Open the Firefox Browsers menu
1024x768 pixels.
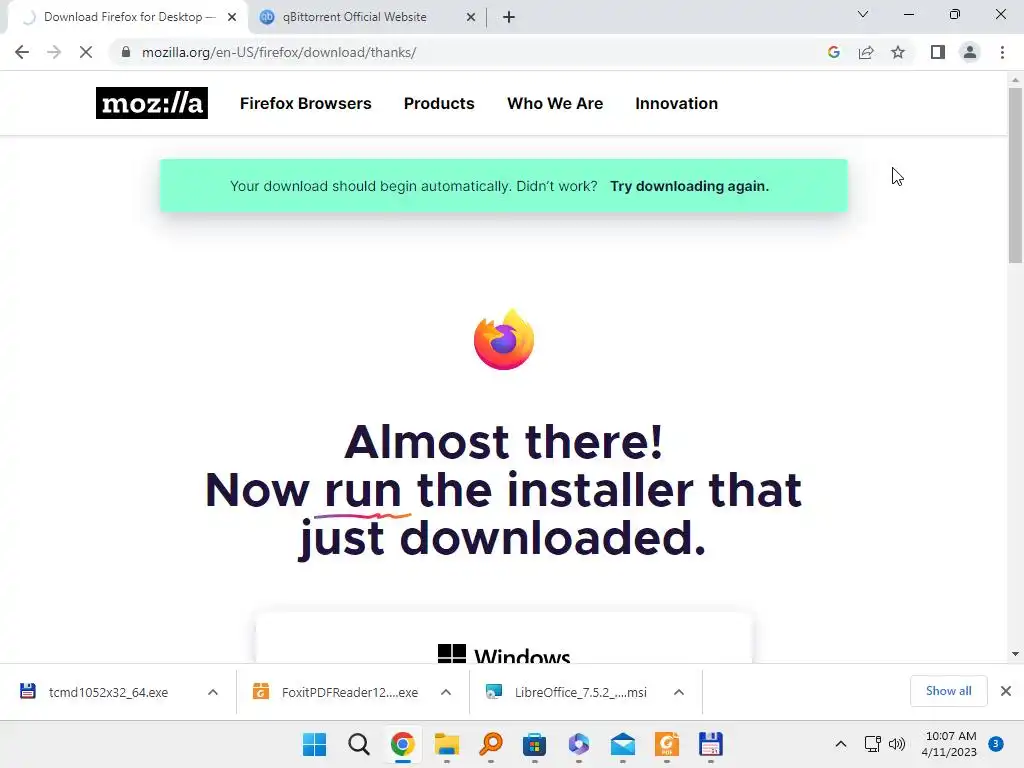(306, 103)
